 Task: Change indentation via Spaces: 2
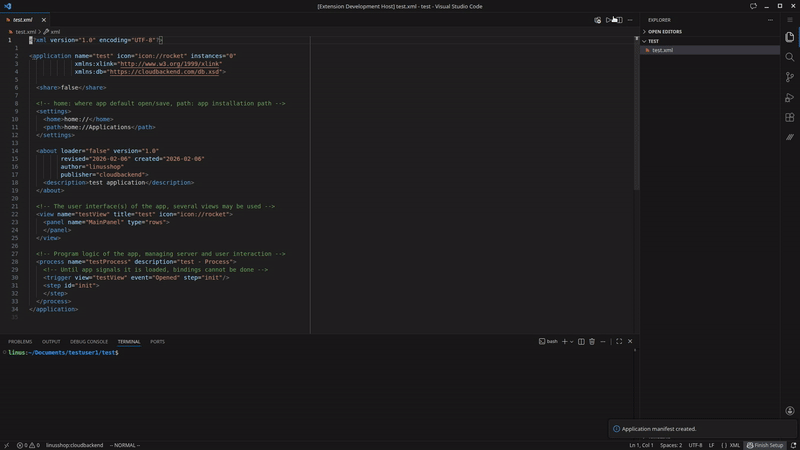(671, 445)
